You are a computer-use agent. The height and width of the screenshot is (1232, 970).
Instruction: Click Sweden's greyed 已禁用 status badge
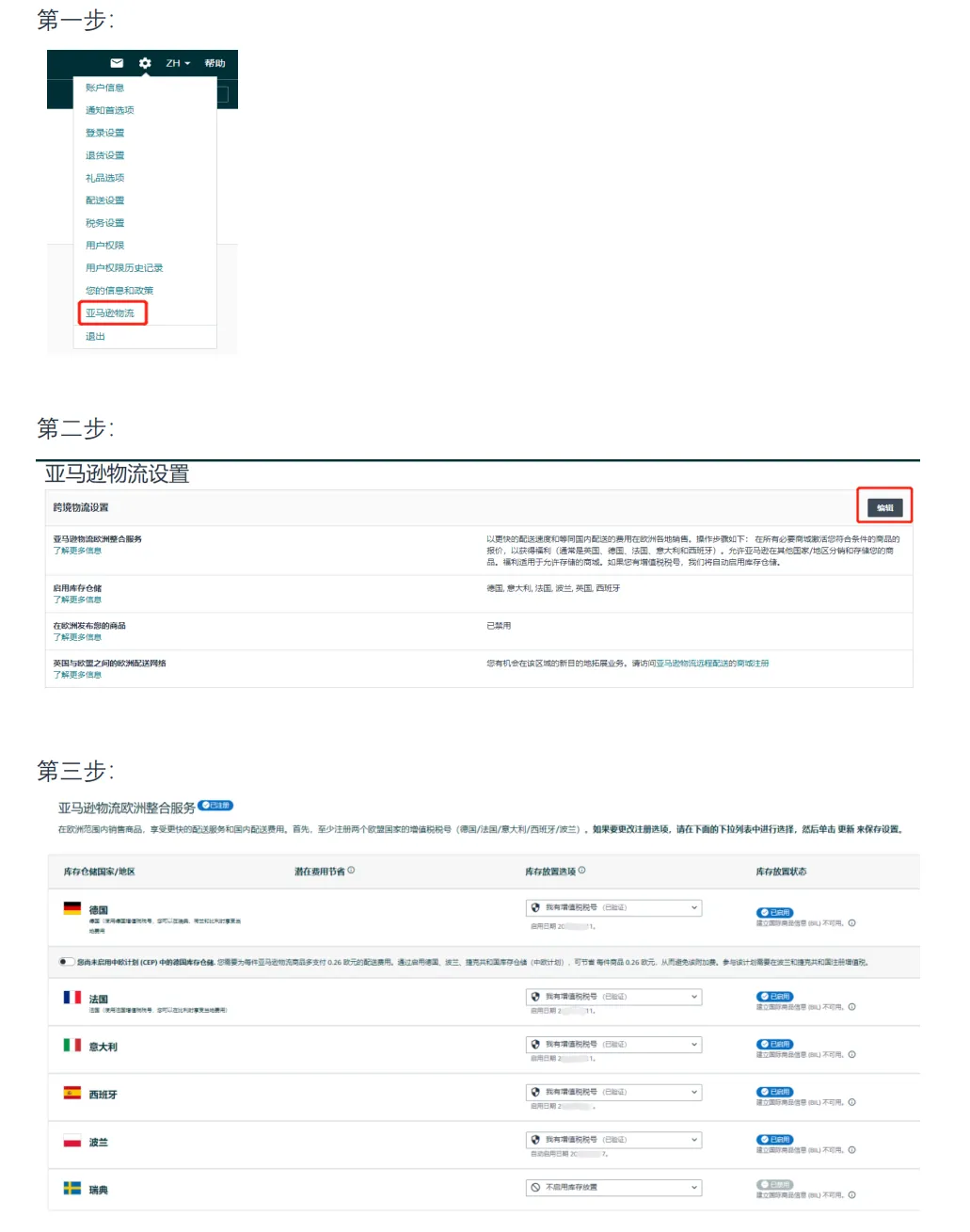coord(775,1185)
